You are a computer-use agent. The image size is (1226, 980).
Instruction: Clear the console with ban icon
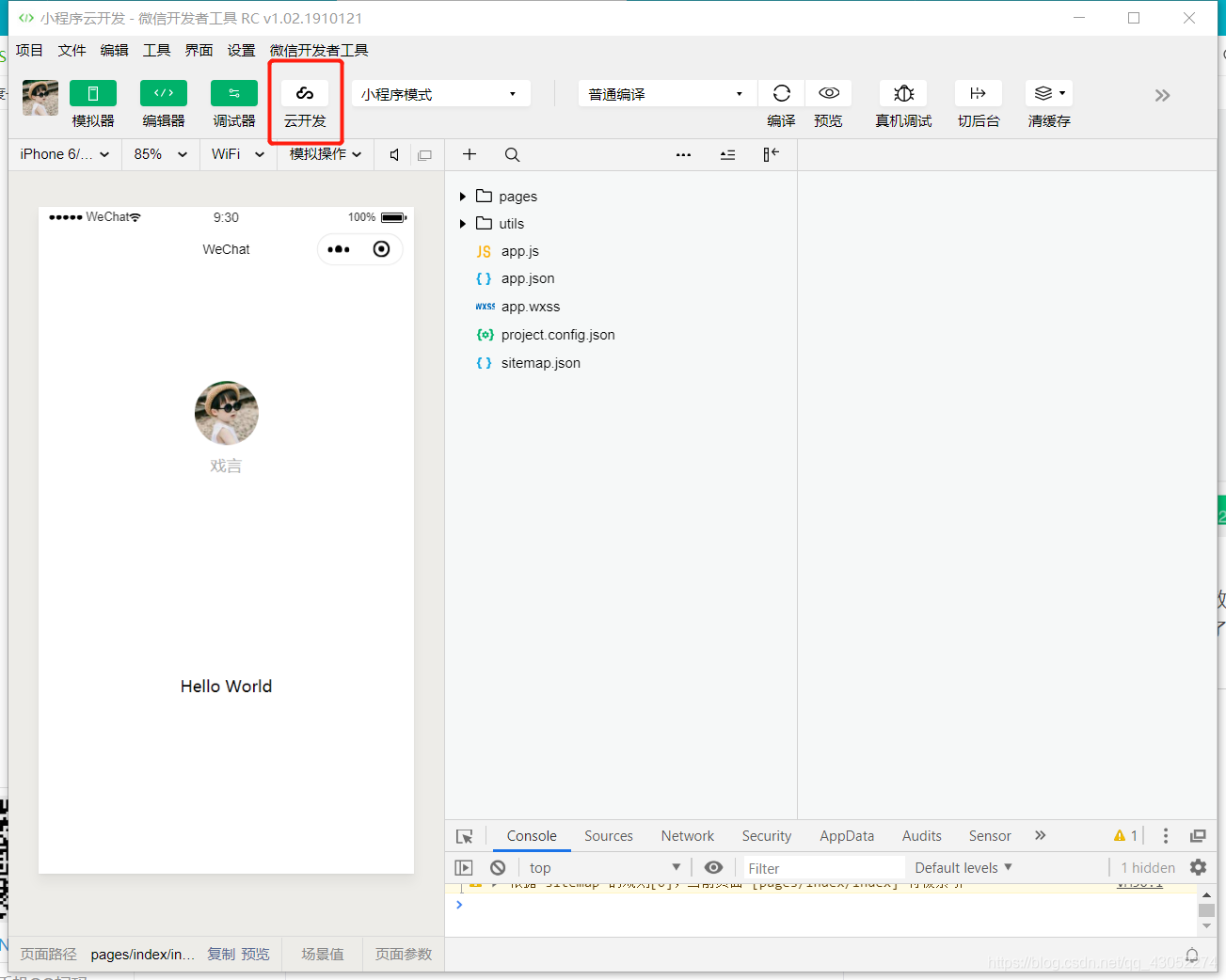coord(498,868)
